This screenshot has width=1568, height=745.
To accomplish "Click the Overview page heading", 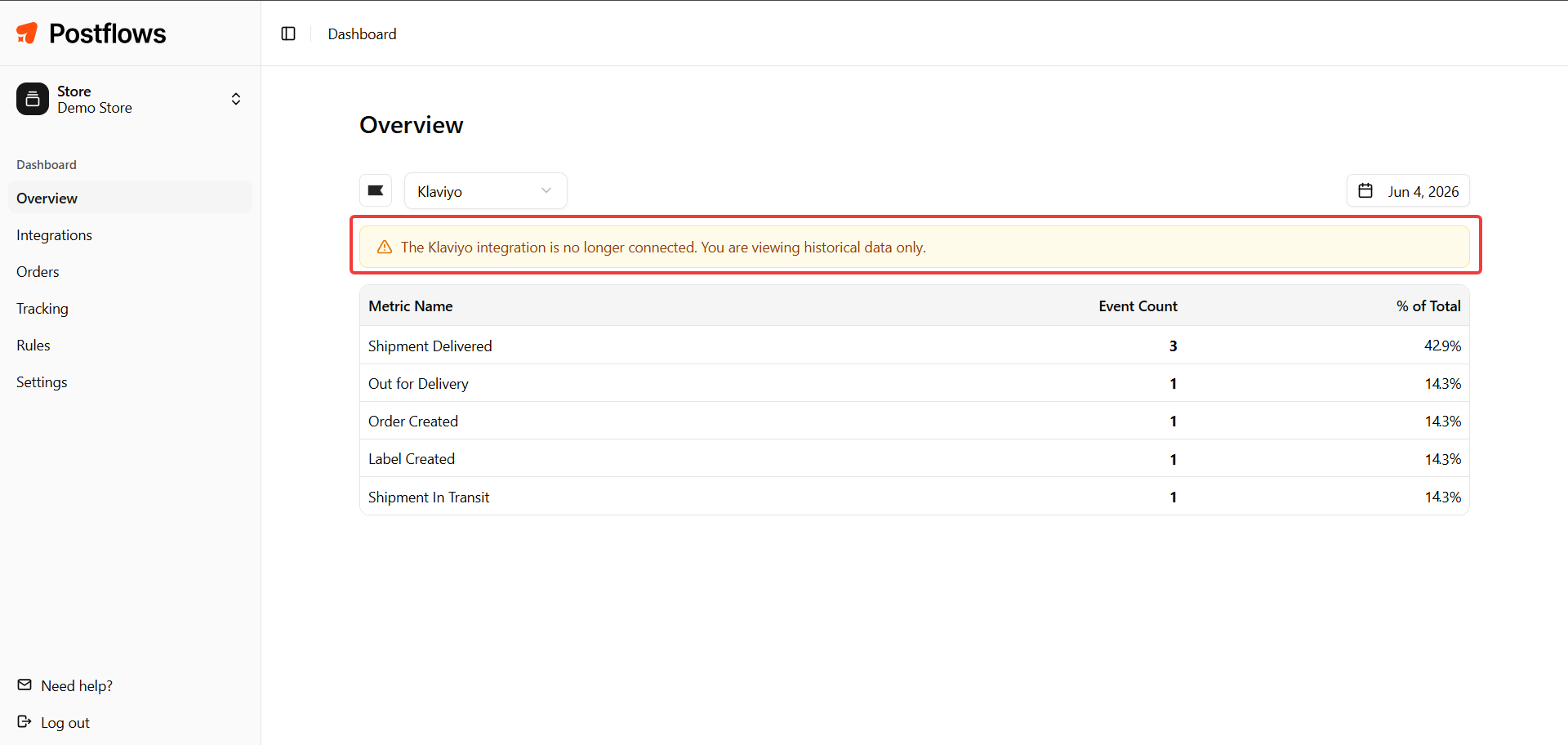I will [x=412, y=125].
